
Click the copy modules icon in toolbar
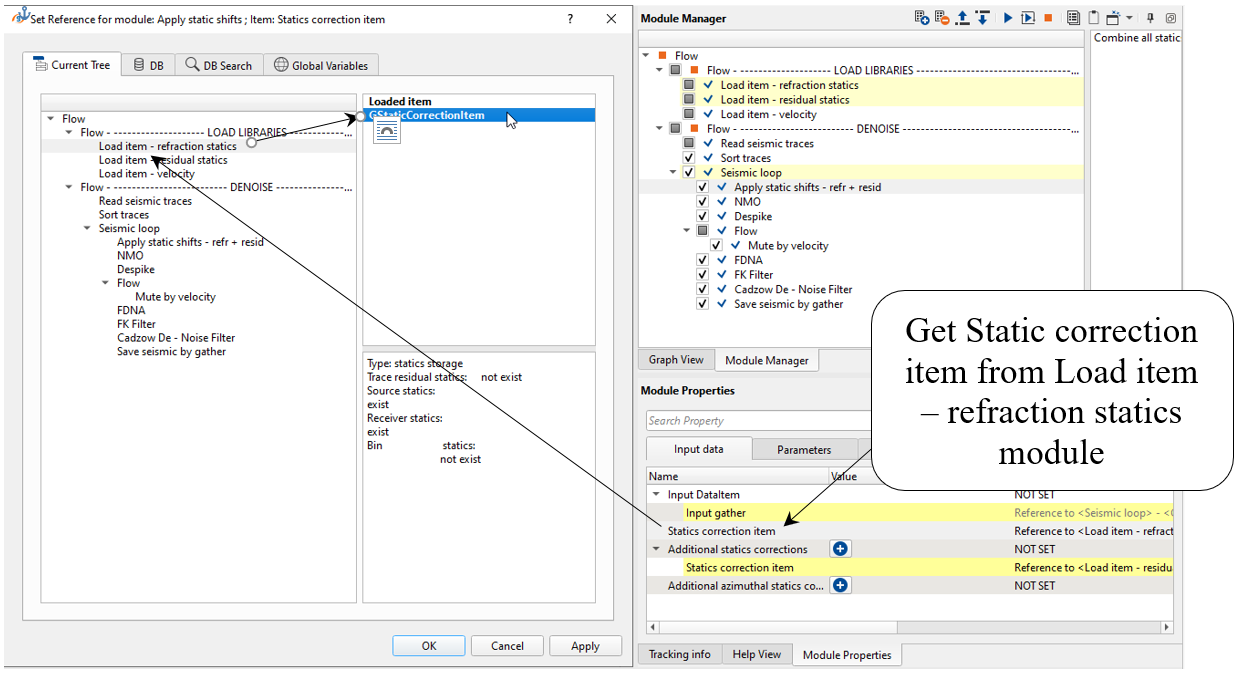(1073, 18)
